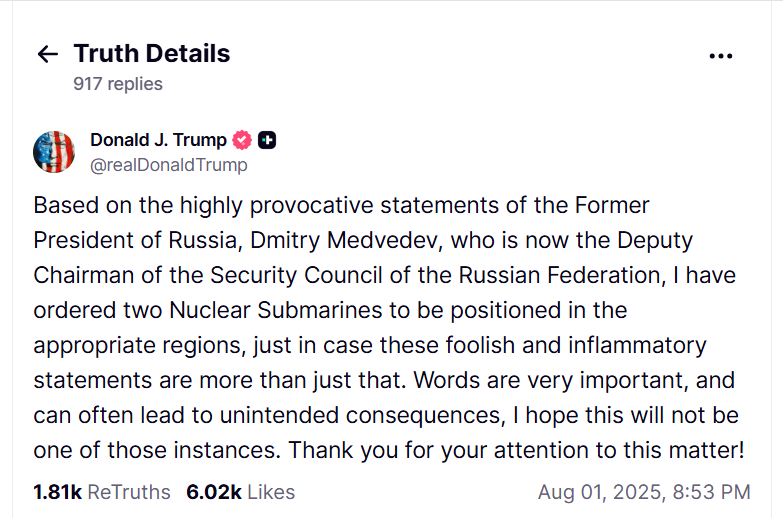The image size is (783, 518).
Task: Click the Aug 01, 2025, 8:53 PM timestamp
Action: [x=644, y=492]
